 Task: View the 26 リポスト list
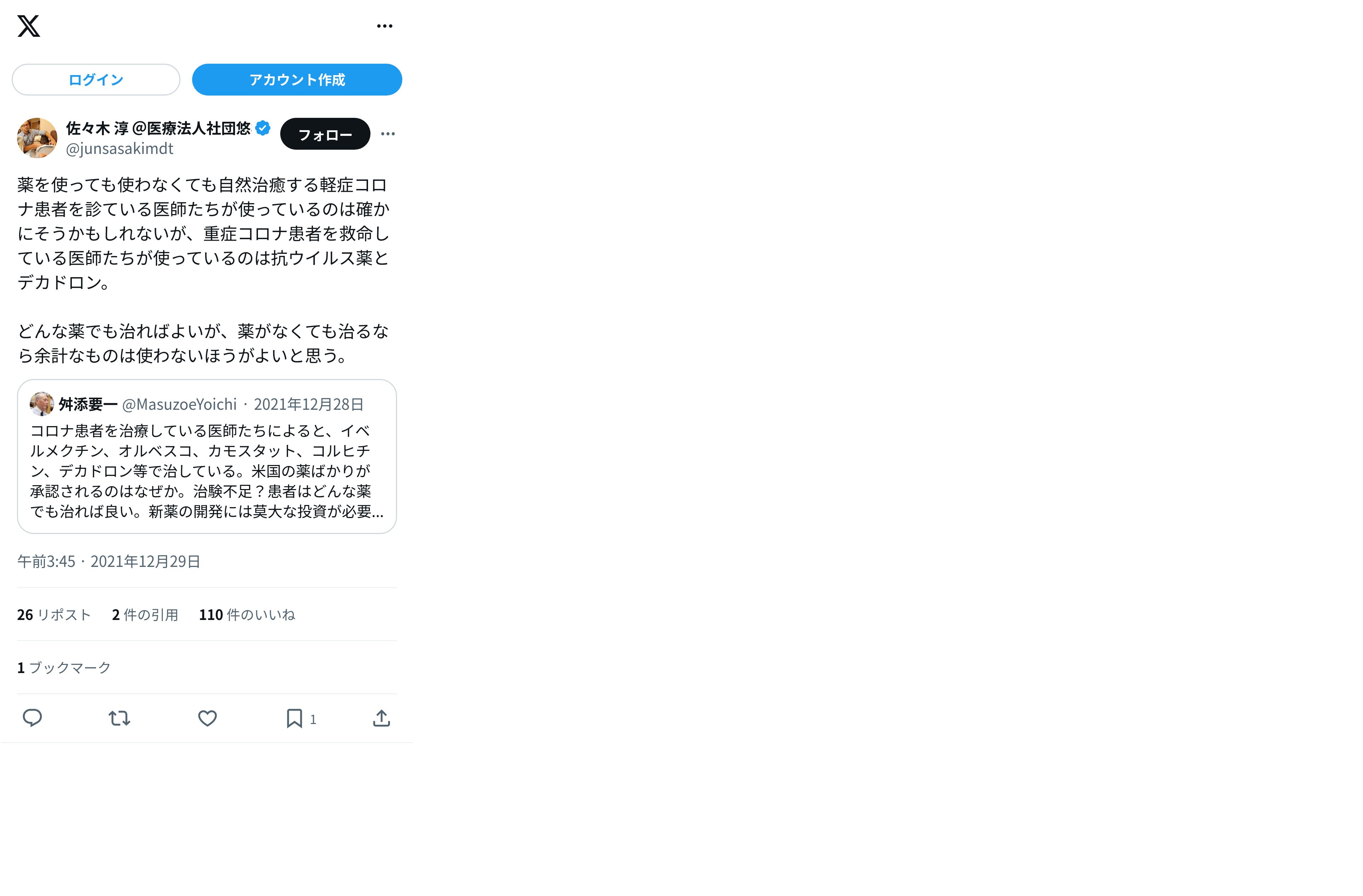point(54,615)
